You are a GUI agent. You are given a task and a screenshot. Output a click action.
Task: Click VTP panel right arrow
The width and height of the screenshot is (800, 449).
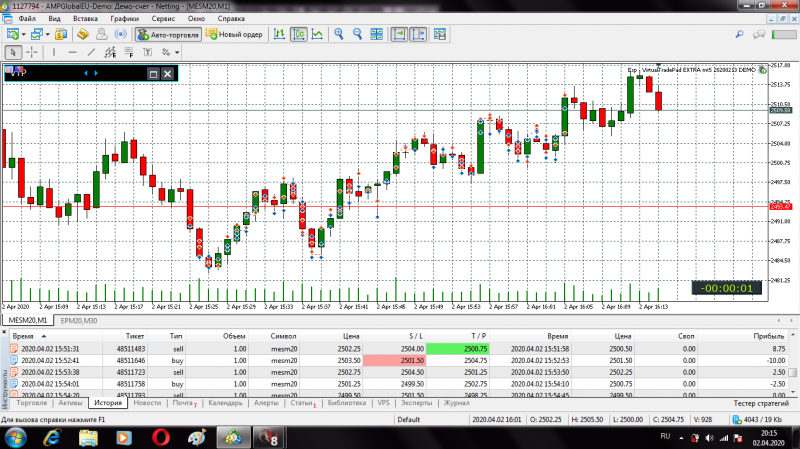[x=96, y=73]
